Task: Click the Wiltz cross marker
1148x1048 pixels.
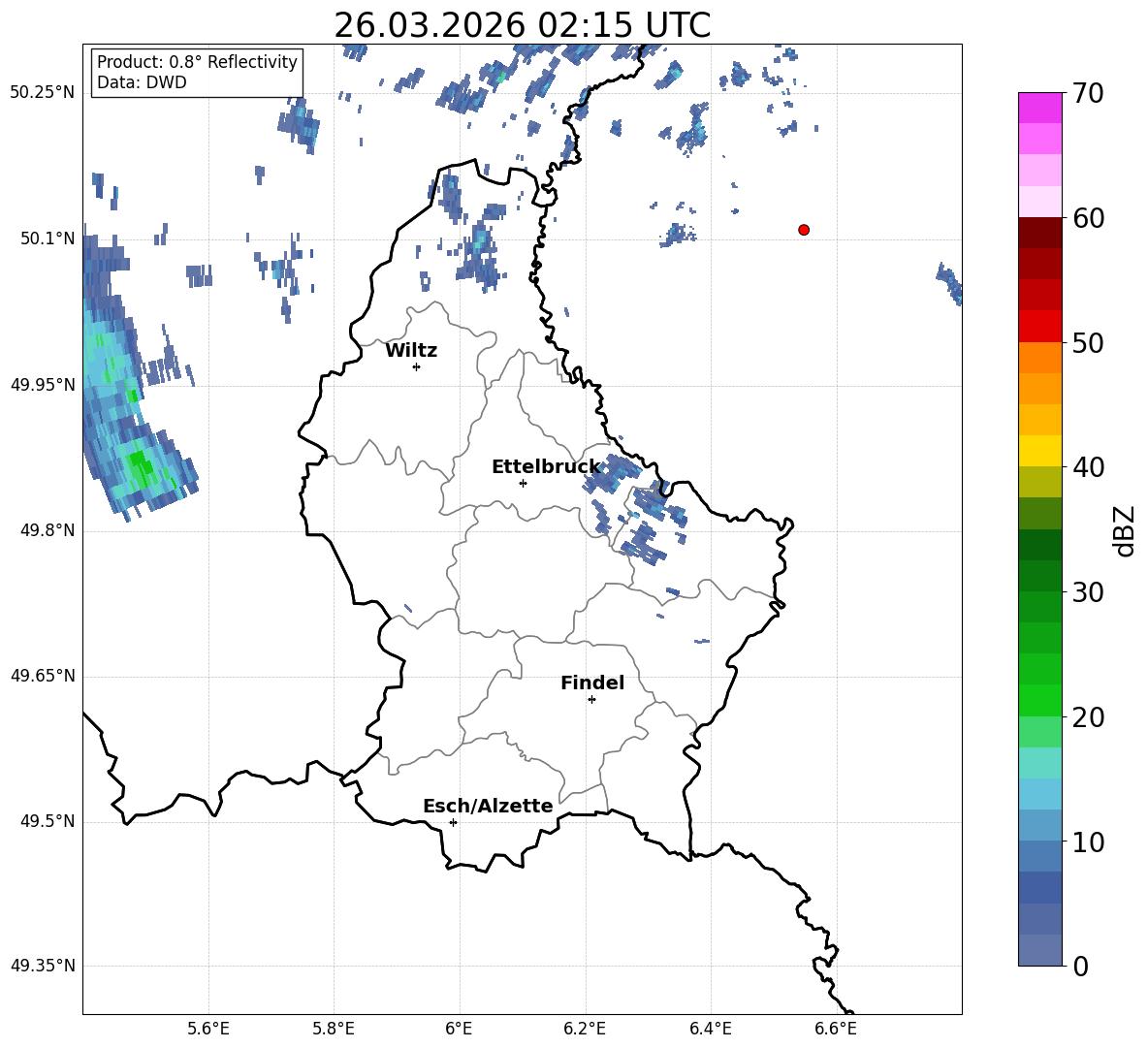Action: point(417,366)
